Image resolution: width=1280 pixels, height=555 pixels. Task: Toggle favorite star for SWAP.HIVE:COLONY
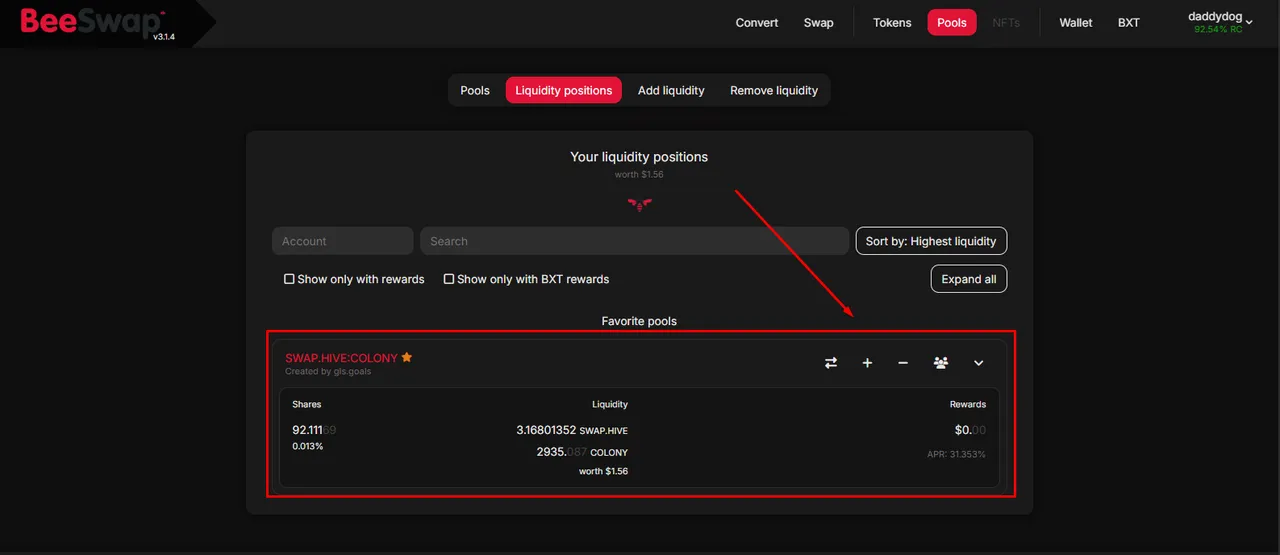click(407, 357)
